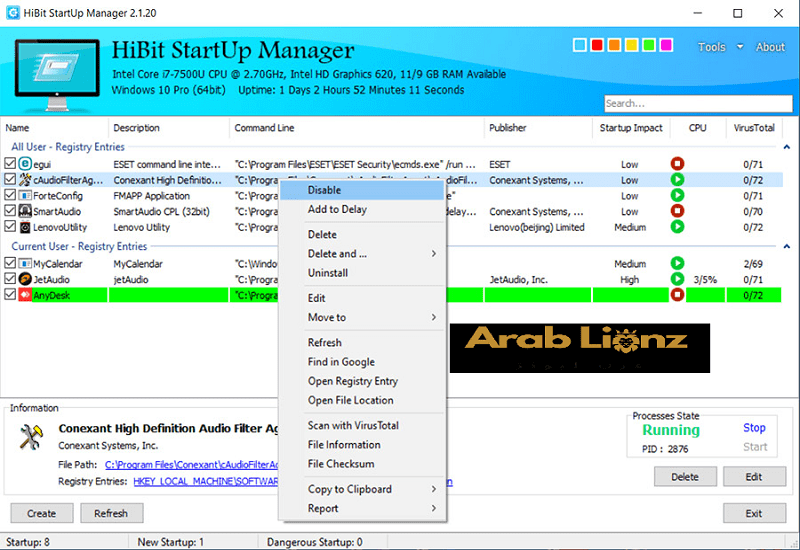Uncheck the cAudioFilterAgent startup entry
Screen dimensions: 800x550
pyautogui.click(x=10, y=179)
